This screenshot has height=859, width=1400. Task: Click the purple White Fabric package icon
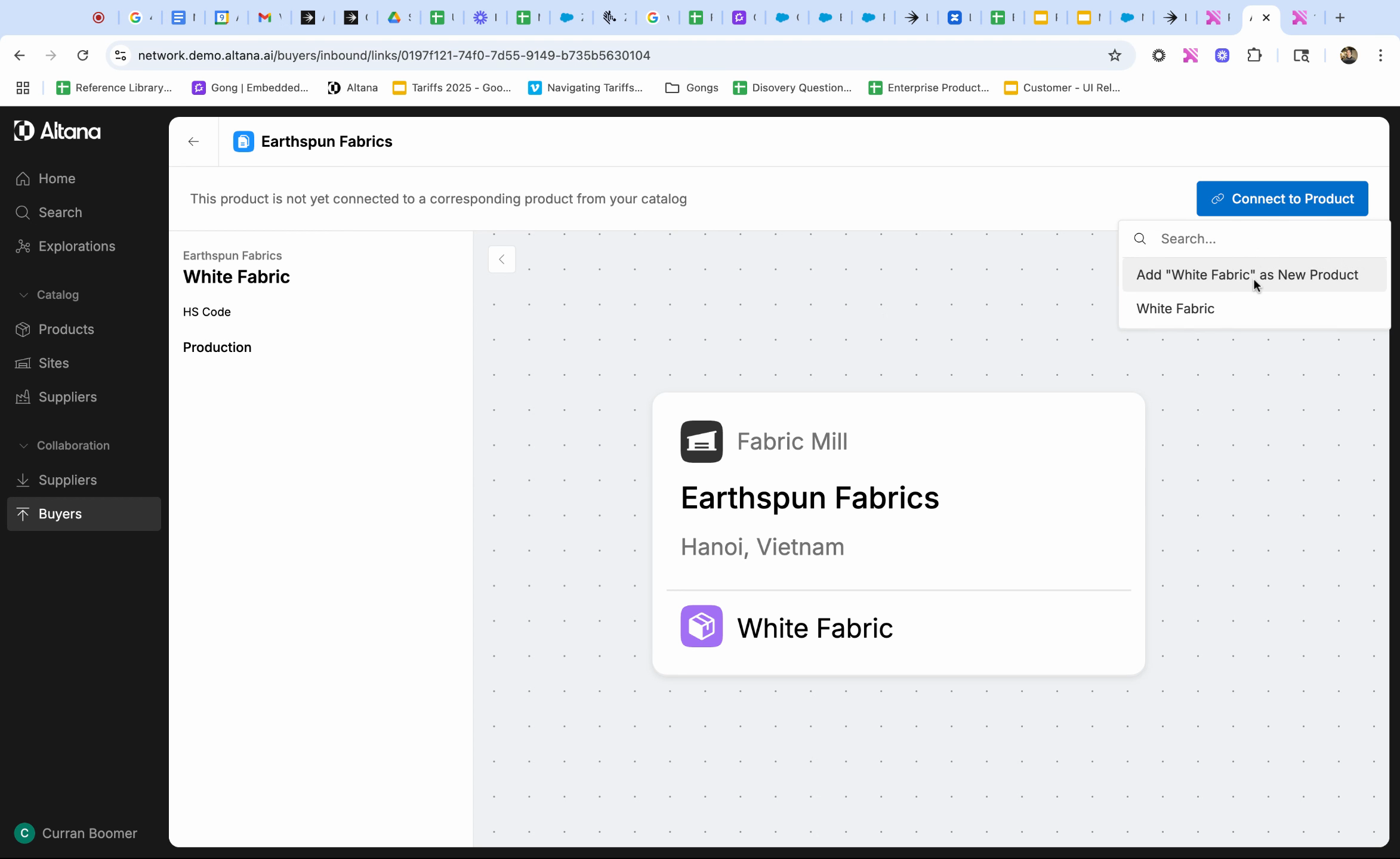tap(701, 626)
